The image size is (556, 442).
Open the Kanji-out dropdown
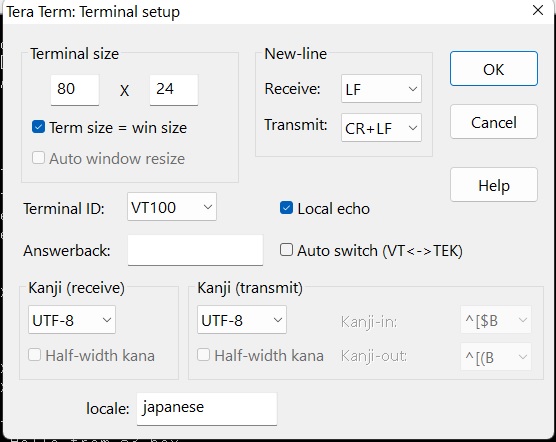click(x=496, y=357)
